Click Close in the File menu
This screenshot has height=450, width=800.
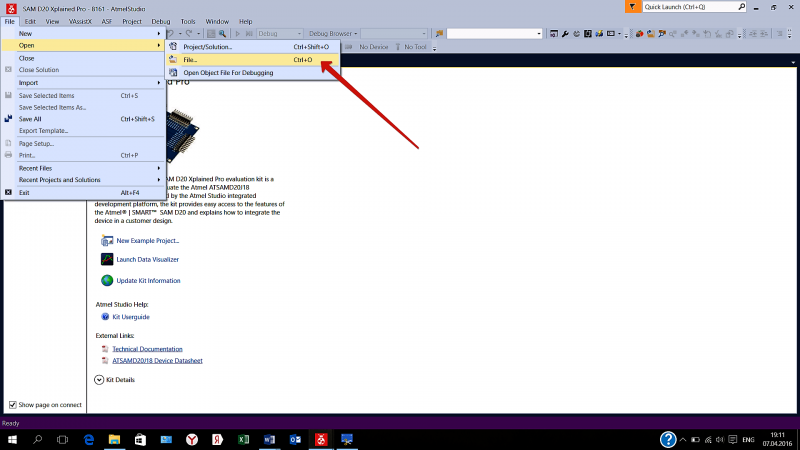click(83, 58)
